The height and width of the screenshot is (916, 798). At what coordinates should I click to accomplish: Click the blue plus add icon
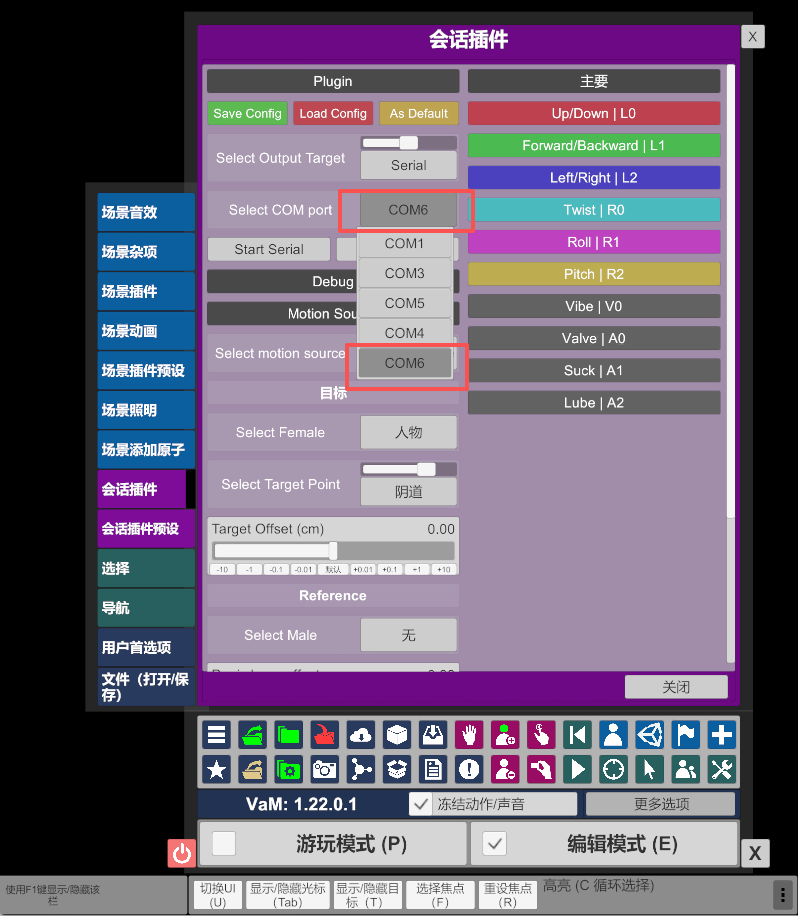point(721,734)
